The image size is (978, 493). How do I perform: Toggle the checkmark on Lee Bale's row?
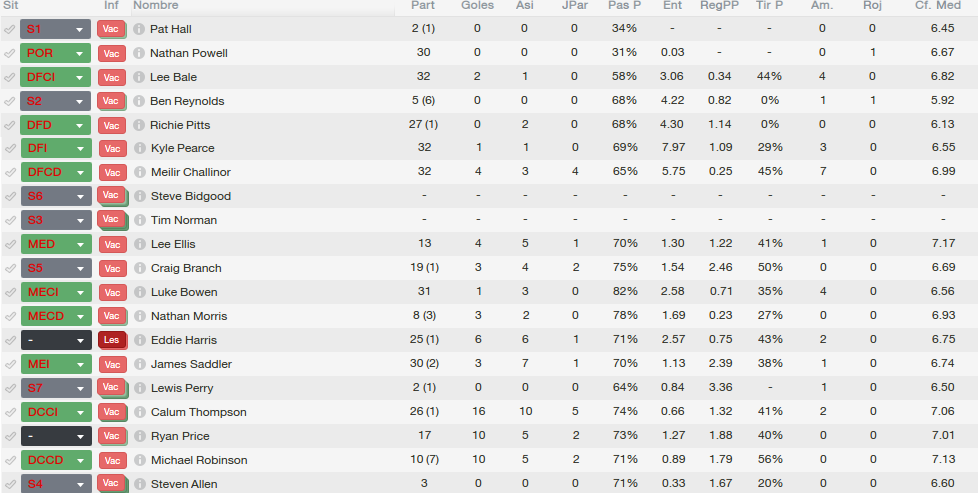(x=9, y=77)
